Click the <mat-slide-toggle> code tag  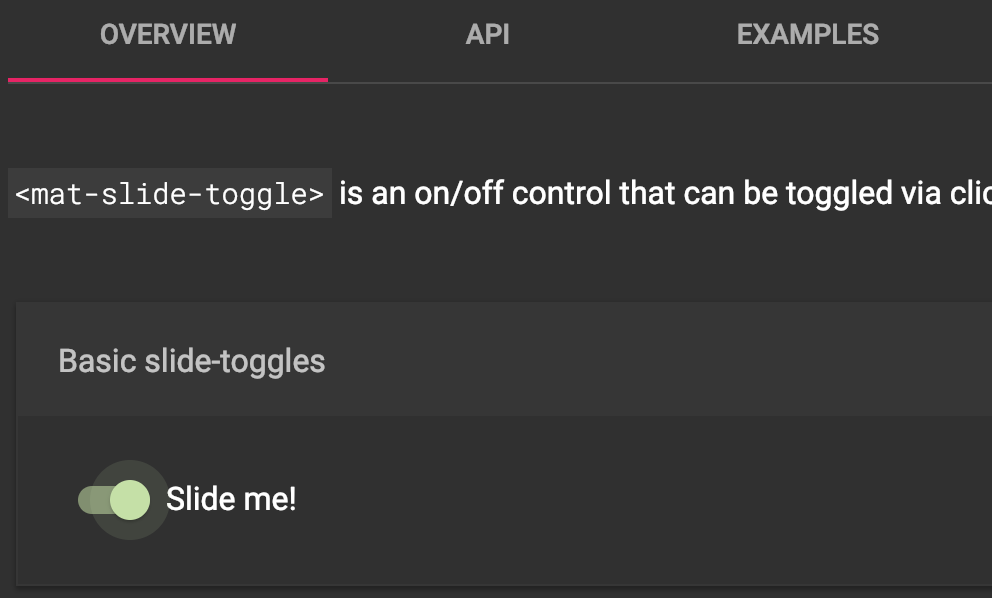coord(170,194)
